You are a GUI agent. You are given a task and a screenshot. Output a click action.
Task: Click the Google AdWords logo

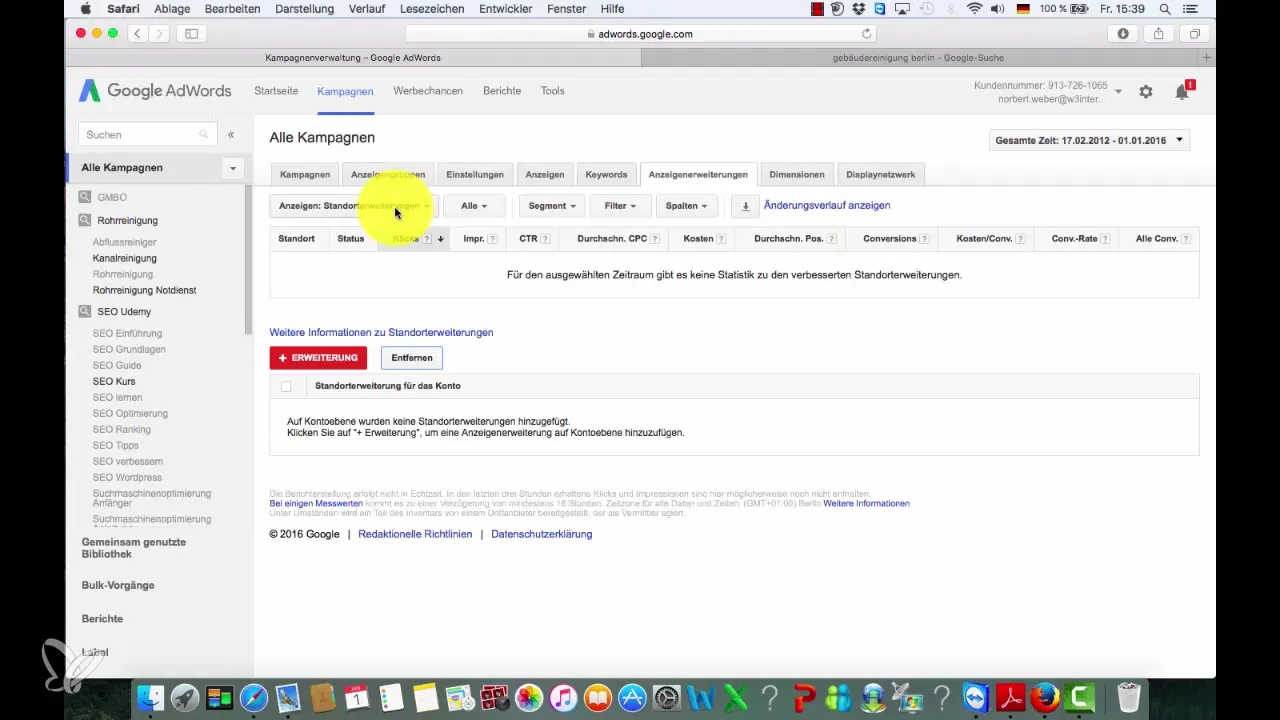[155, 91]
